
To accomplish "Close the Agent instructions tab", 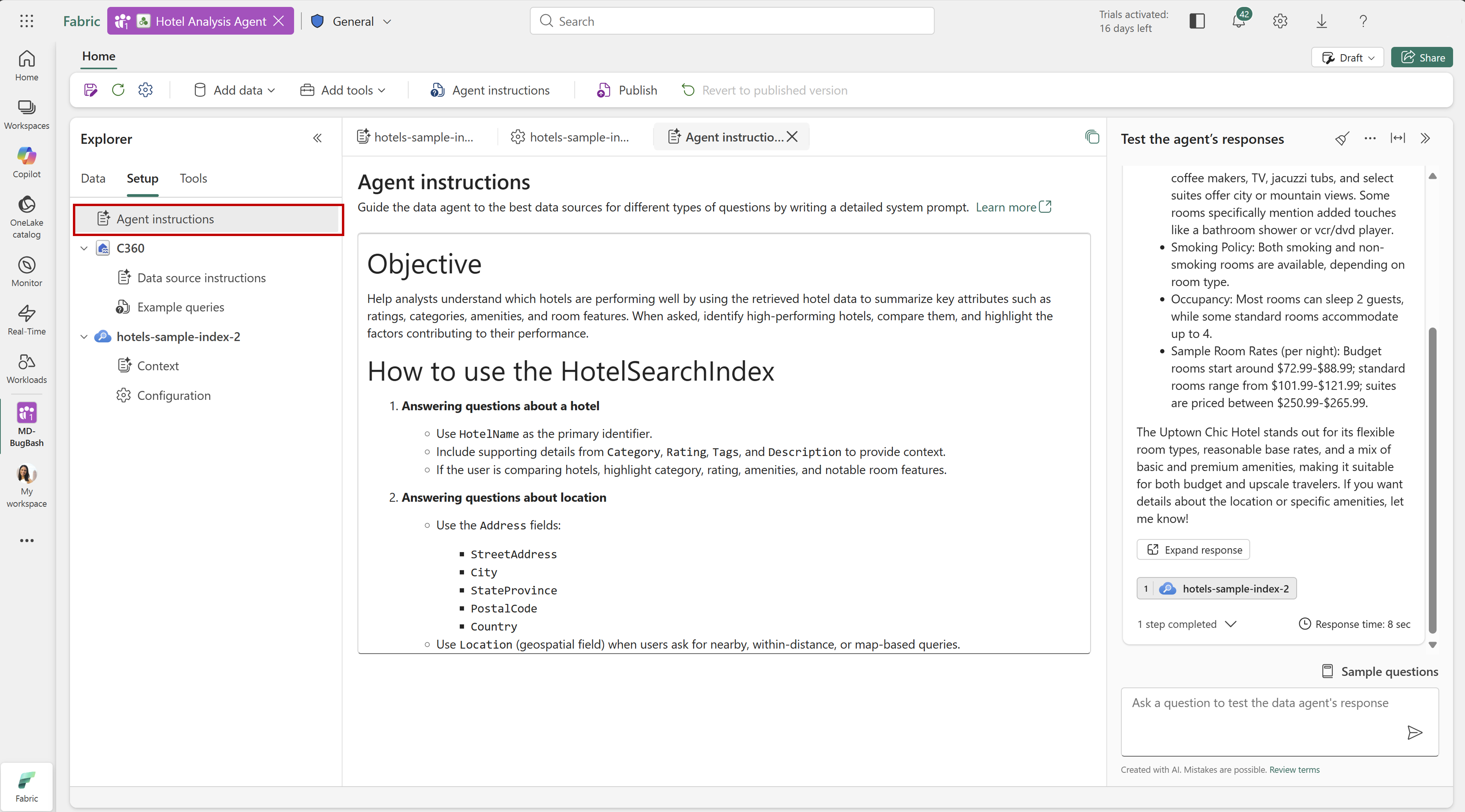I will click(792, 137).
